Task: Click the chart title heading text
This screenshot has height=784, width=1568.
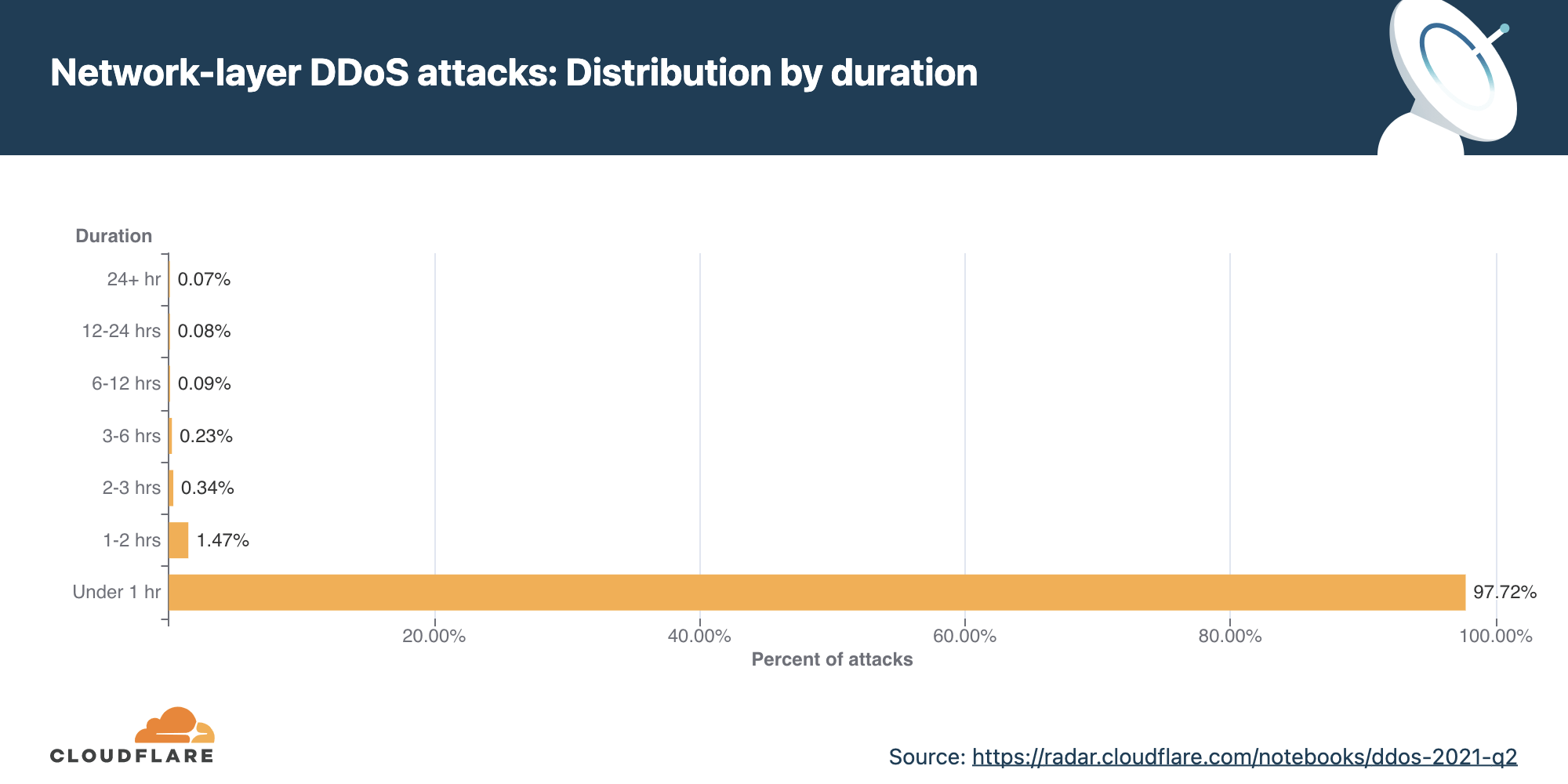Action: (514, 73)
